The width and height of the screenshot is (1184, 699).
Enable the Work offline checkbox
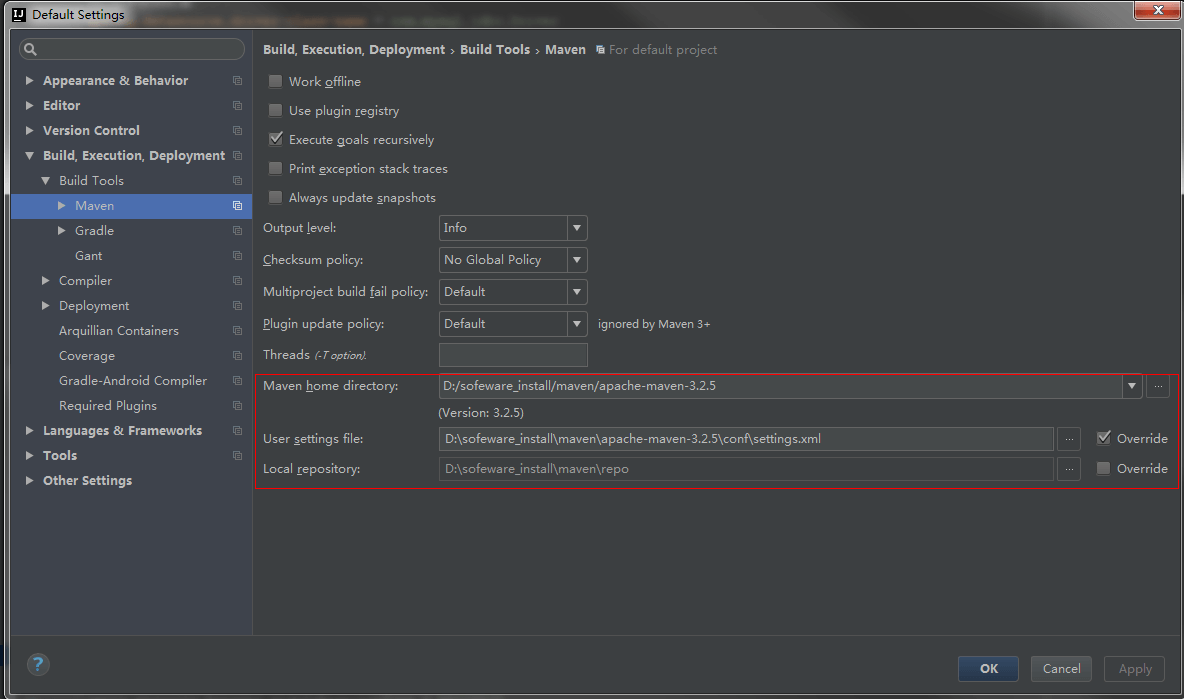point(276,81)
